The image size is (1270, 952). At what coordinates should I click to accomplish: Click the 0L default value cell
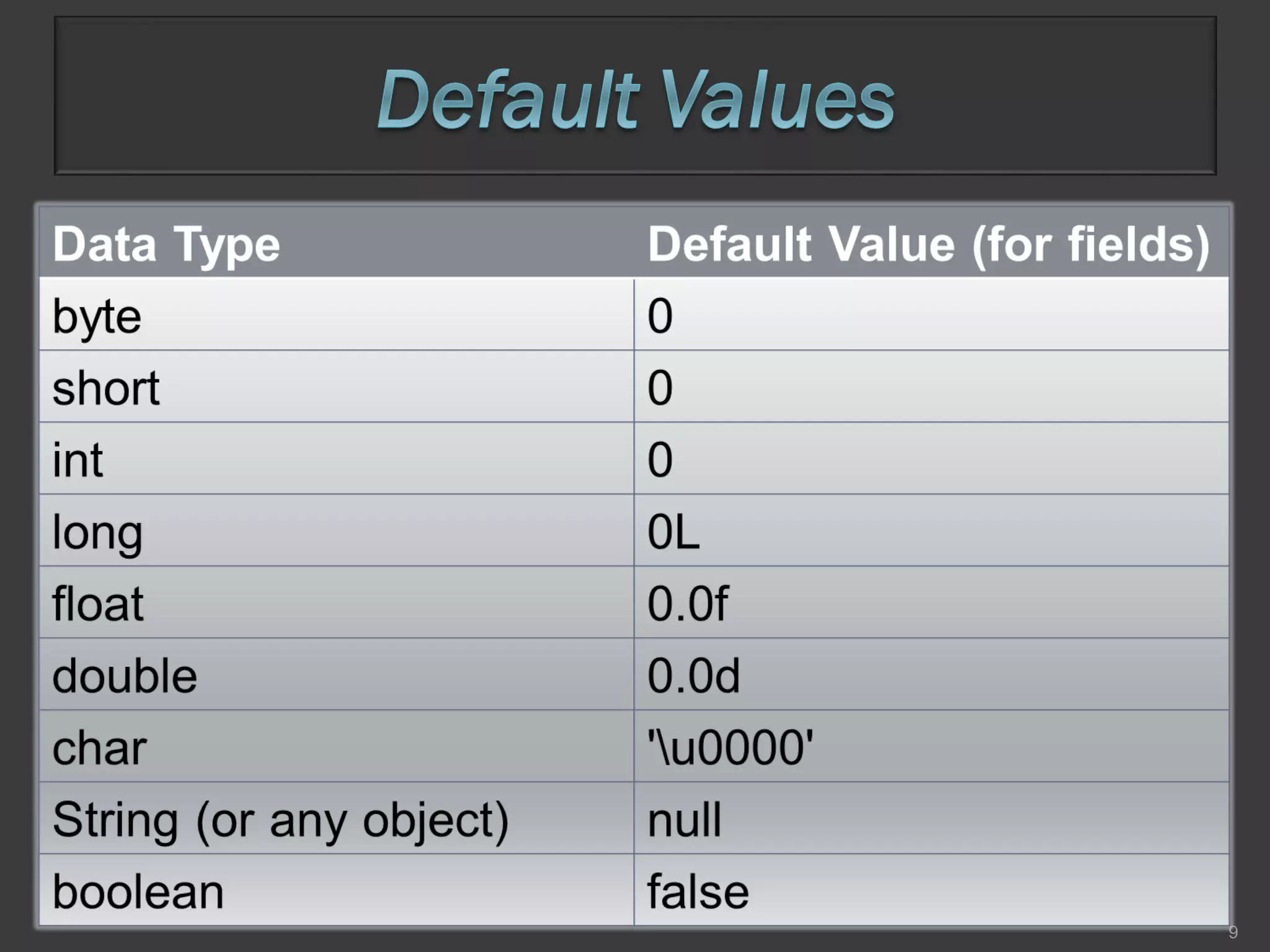673,532
